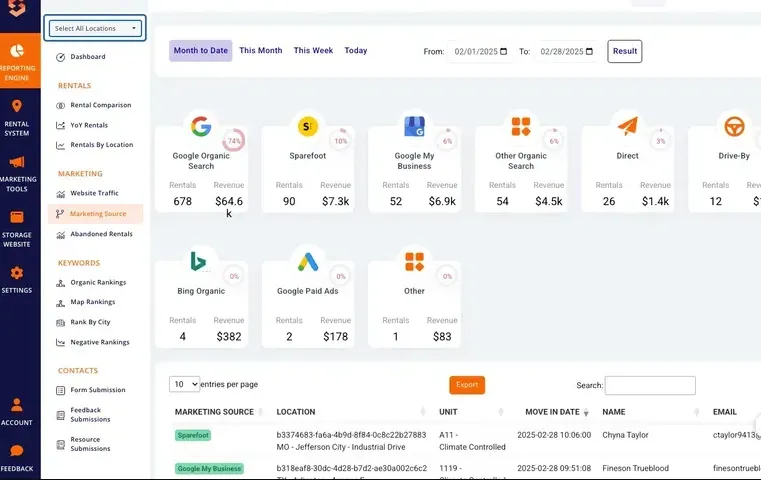Click the Search input field

coord(650,385)
